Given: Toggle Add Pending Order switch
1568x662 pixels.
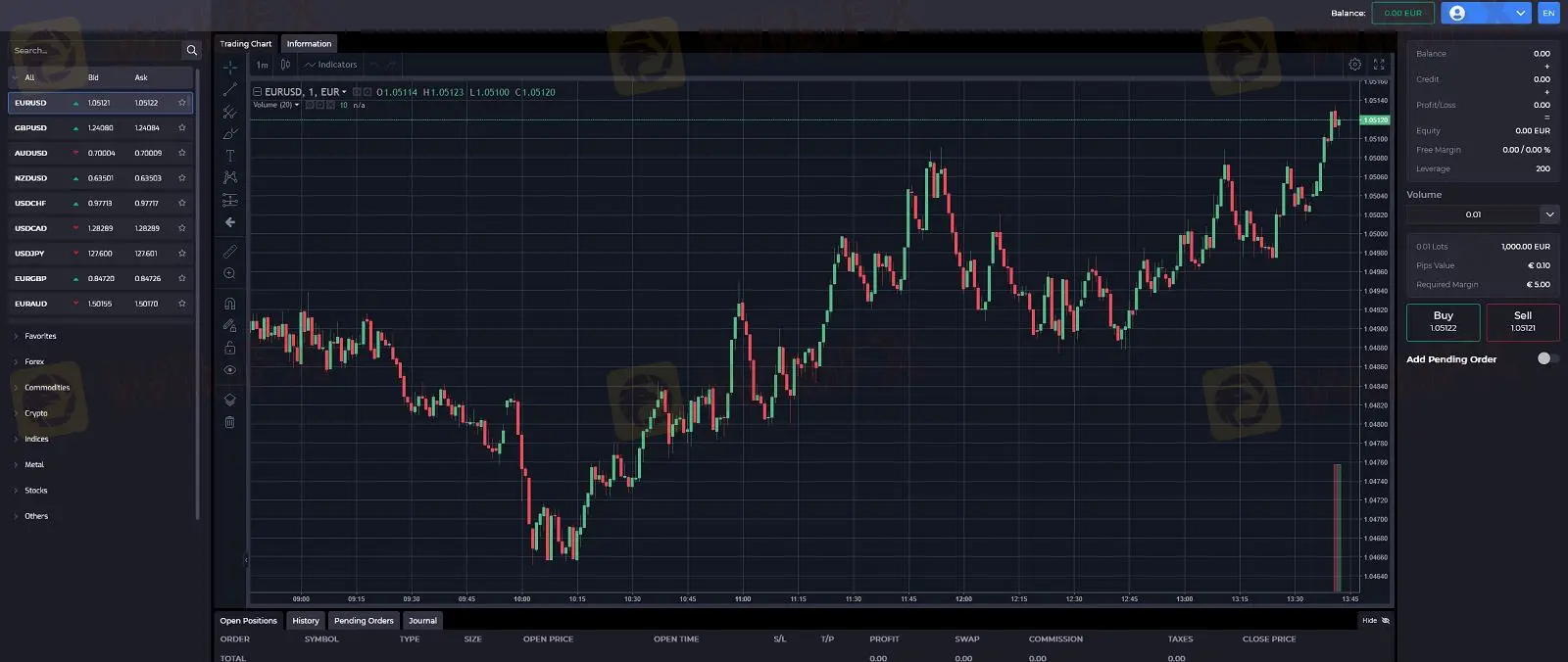Looking at the screenshot, I should pyautogui.click(x=1545, y=358).
